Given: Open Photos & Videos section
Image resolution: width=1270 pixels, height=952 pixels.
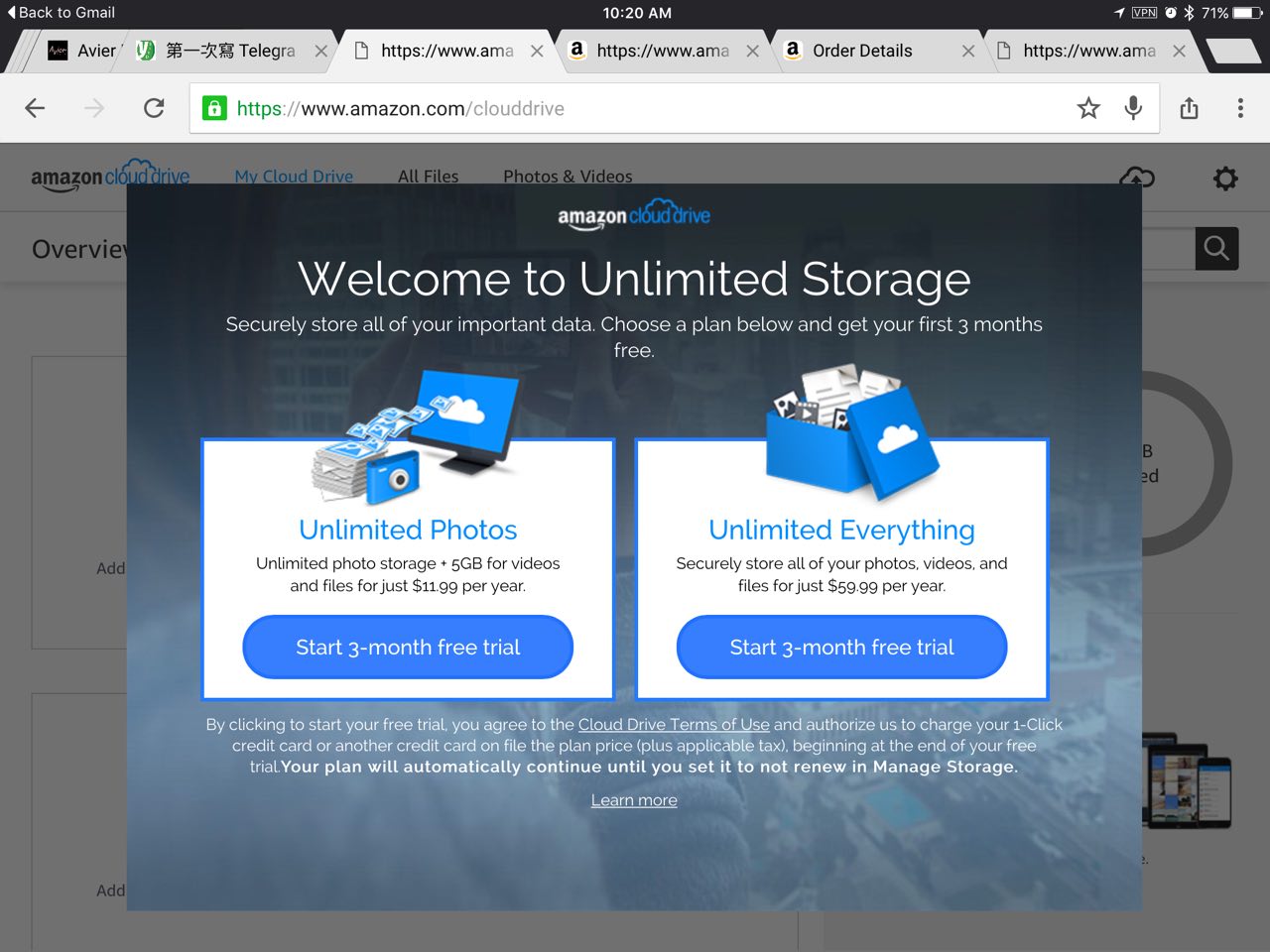Looking at the screenshot, I should (568, 177).
